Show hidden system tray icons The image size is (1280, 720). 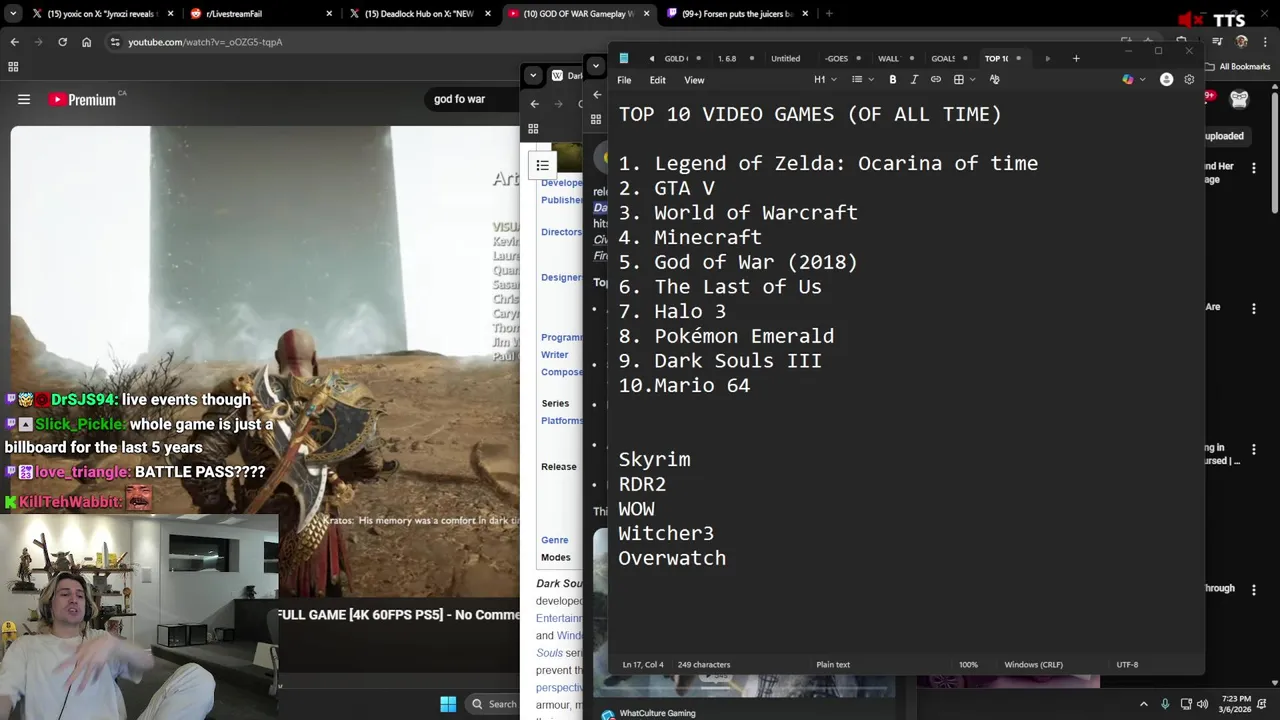1144,703
